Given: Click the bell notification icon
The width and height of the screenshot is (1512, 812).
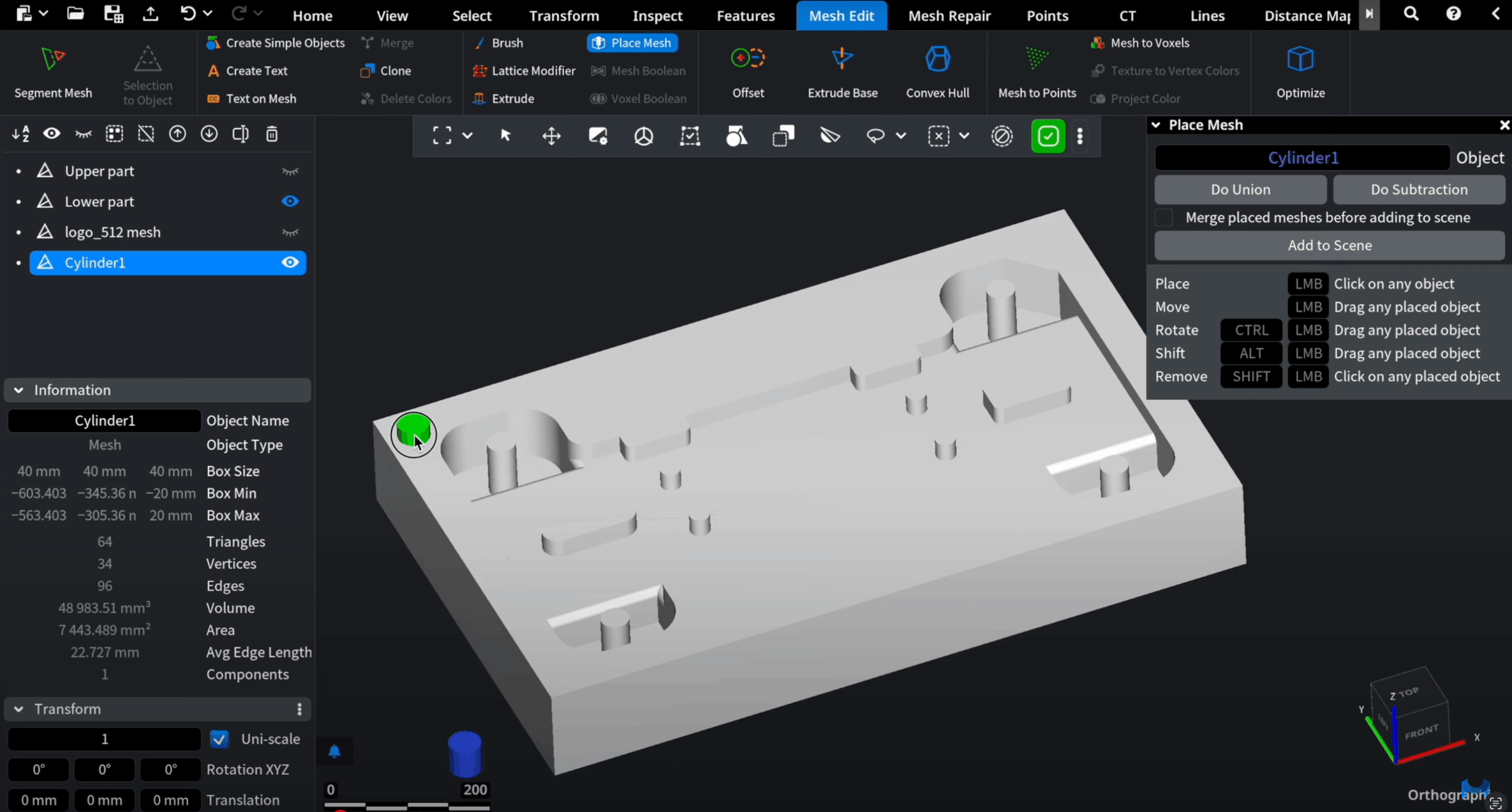Looking at the screenshot, I should 334,751.
